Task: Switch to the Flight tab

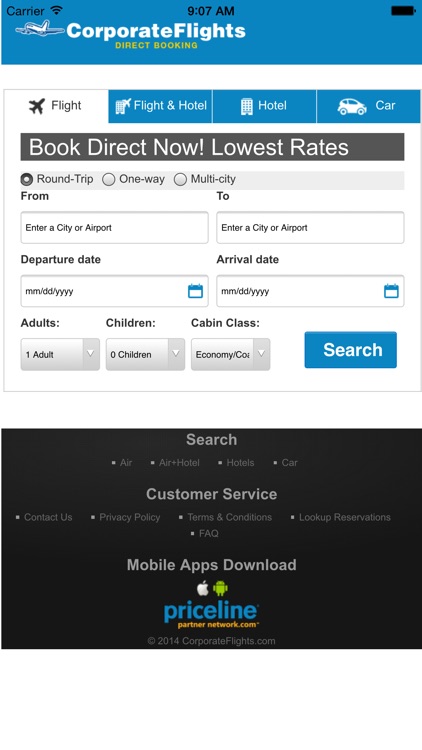Action: (56, 106)
